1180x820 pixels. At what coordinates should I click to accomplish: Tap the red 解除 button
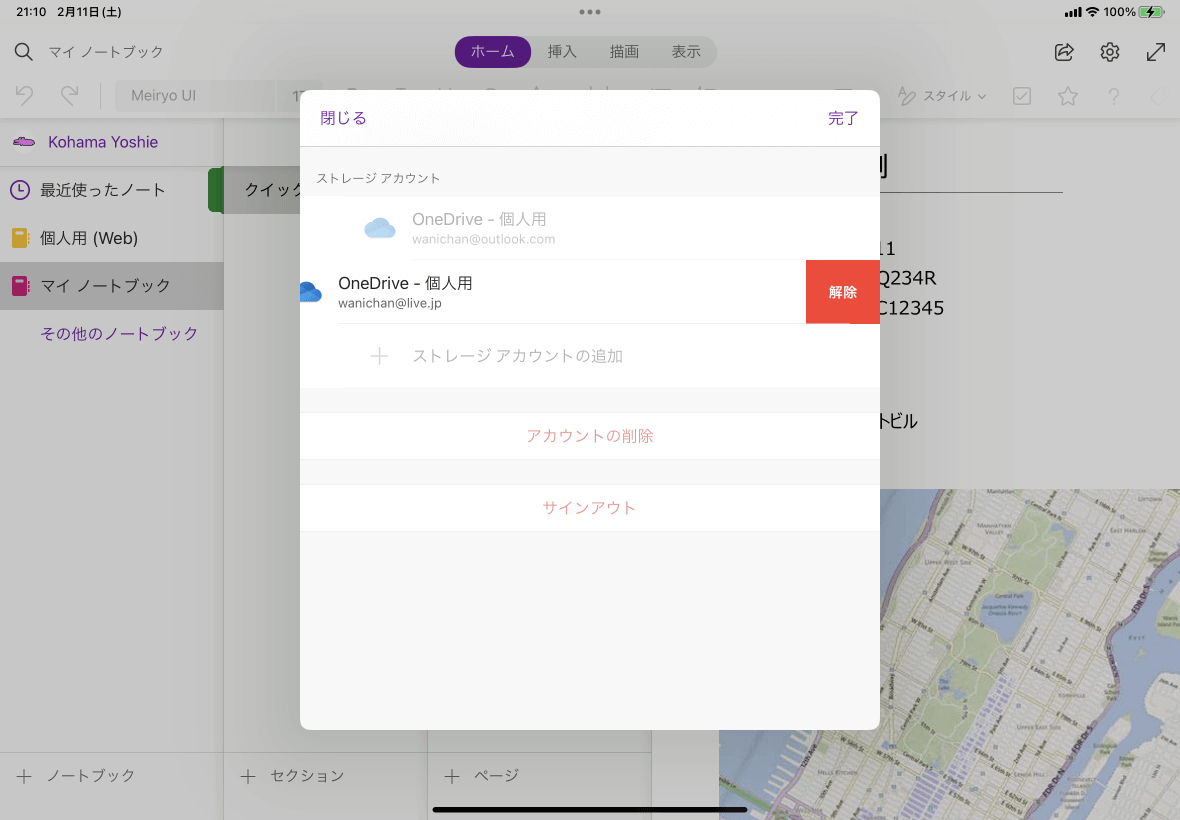[843, 292]
